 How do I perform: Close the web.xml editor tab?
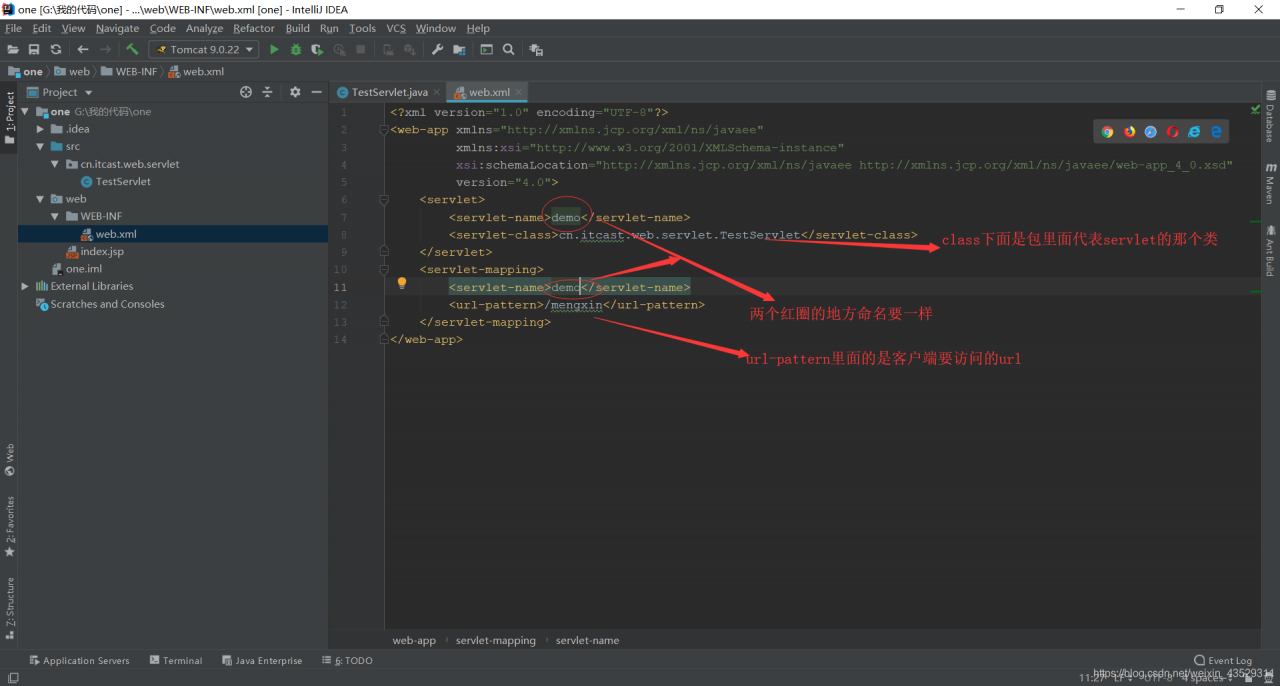click(x=520, y=92)
